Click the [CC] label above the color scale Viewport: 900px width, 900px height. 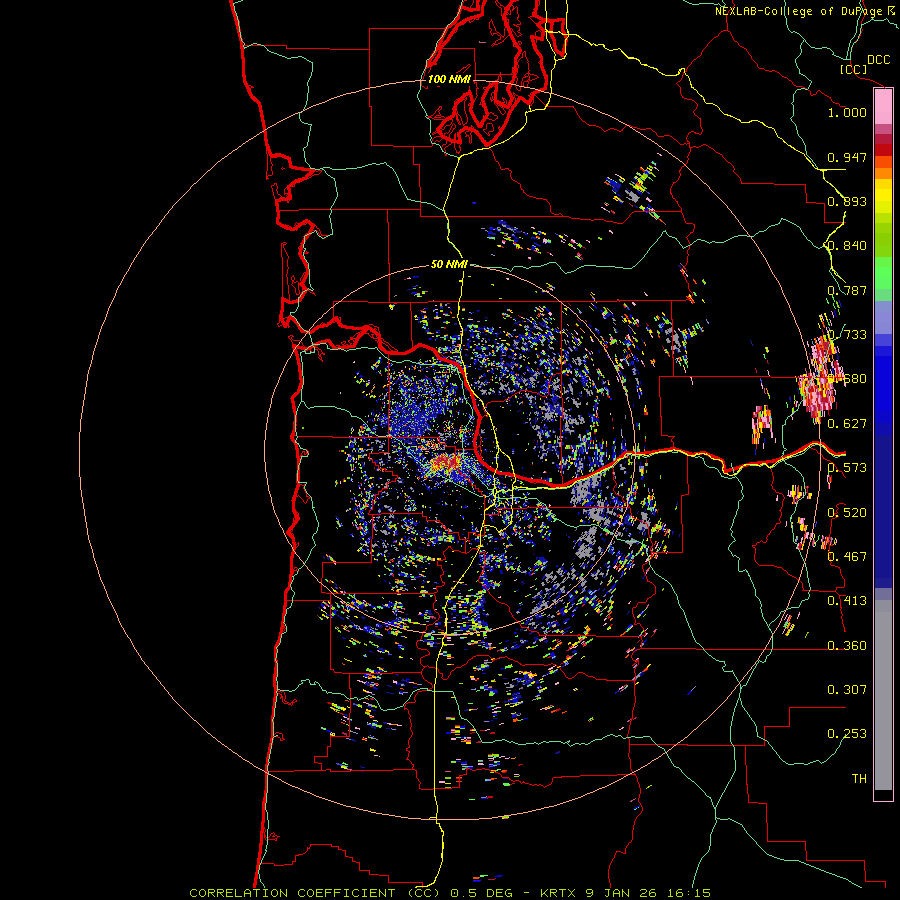(x=853, y=69)
